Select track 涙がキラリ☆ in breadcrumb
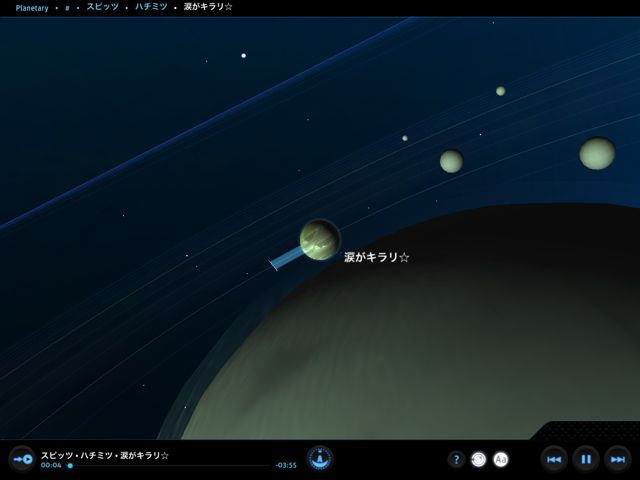 (x=208, y=7)
